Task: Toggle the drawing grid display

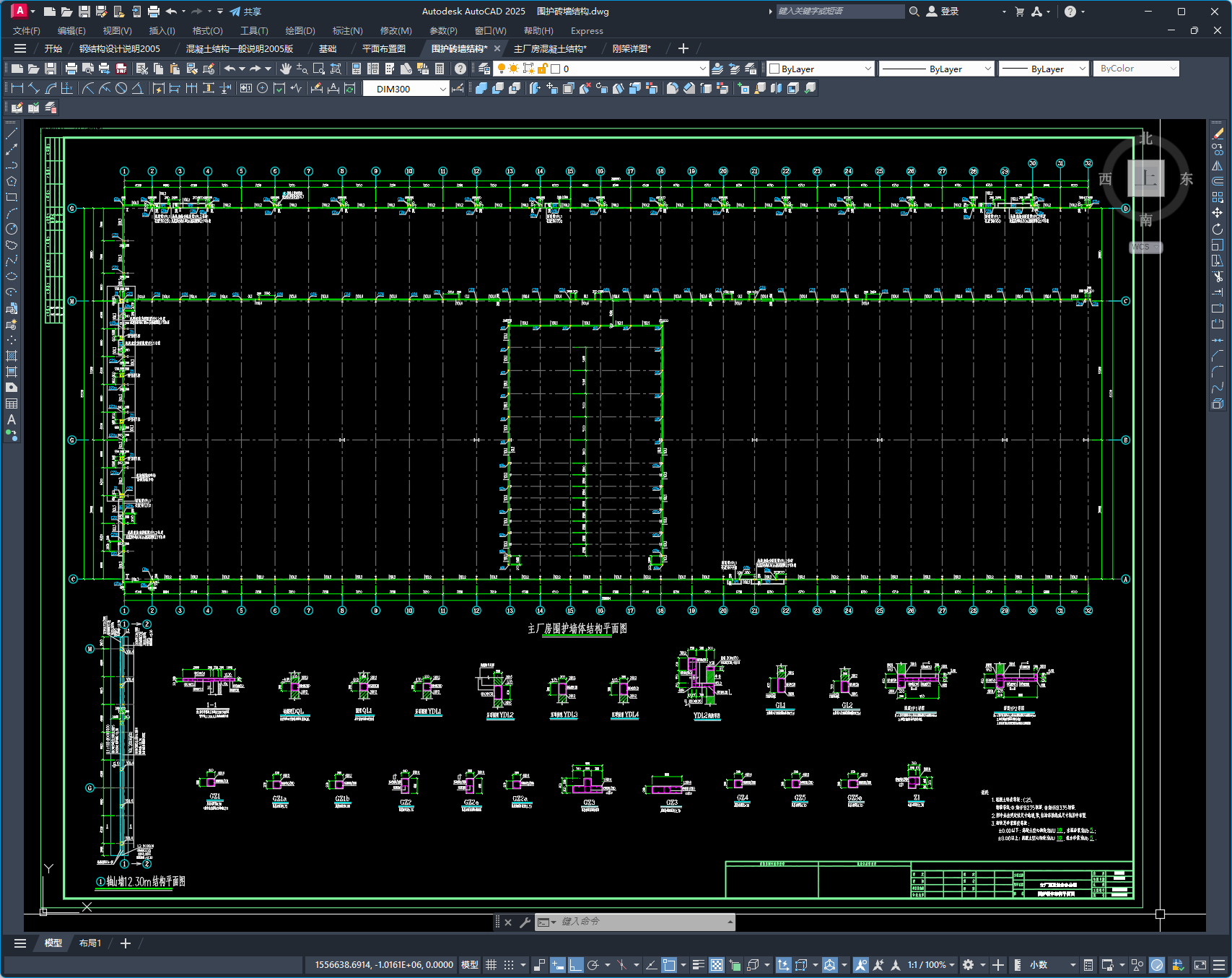Action: pos(492,965)
